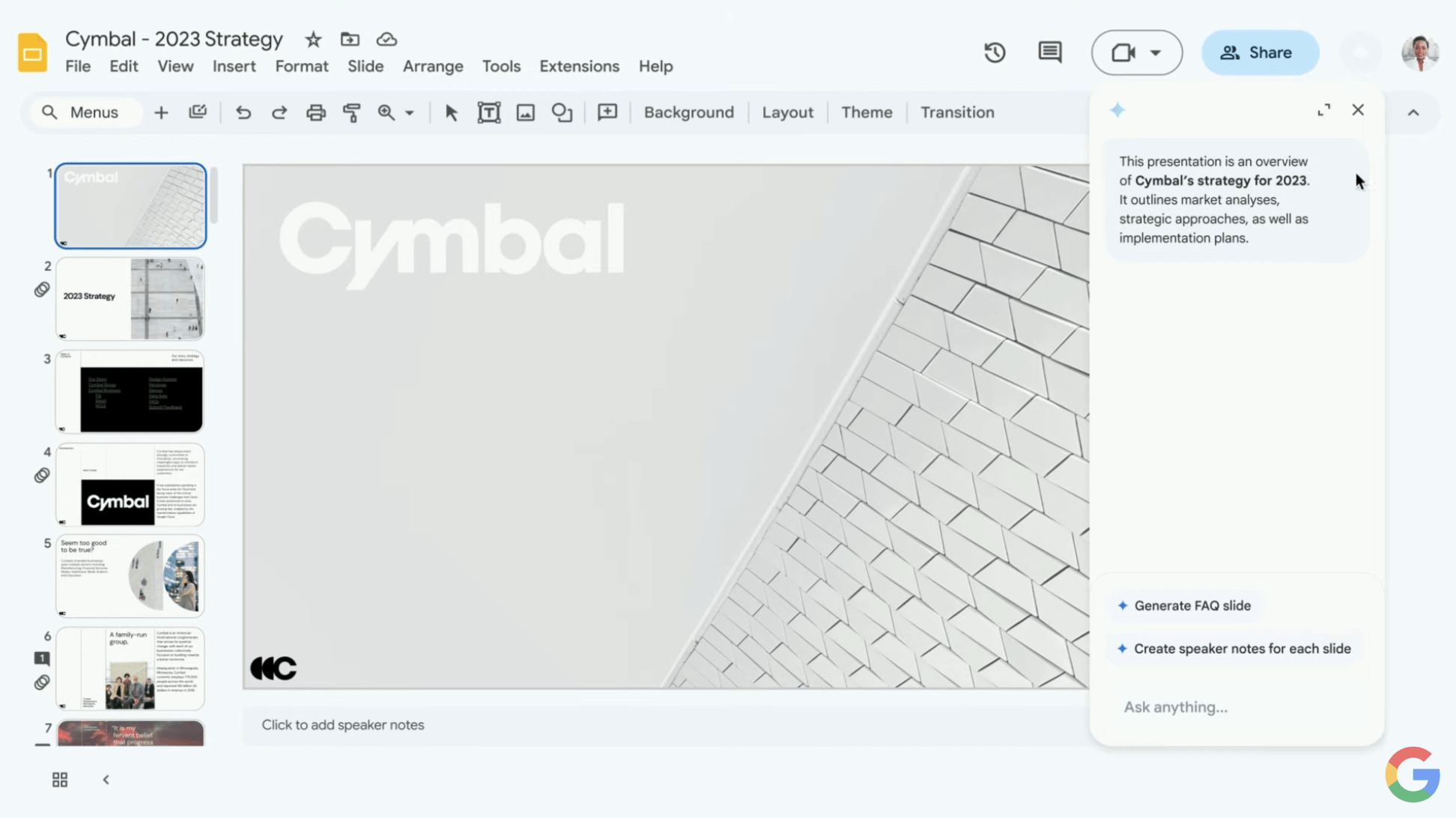The width and height of the screenshot is (1456, 818).
Task: Click Generate FAQ slide suggestion
Action: tap(1191, 605)
